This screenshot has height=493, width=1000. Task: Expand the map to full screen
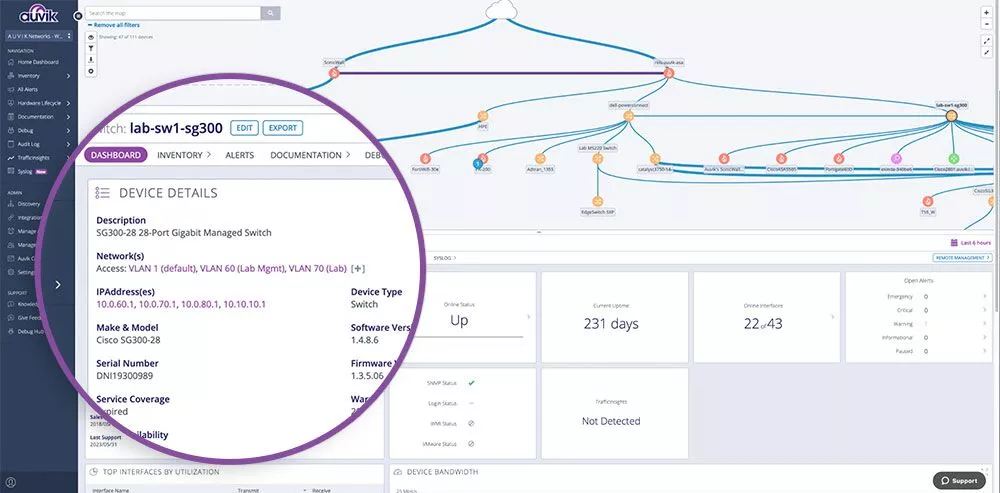(x=988, y=42)
